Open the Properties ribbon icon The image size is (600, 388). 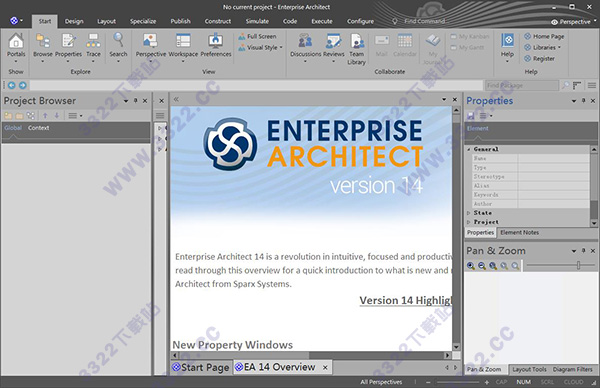68,41
